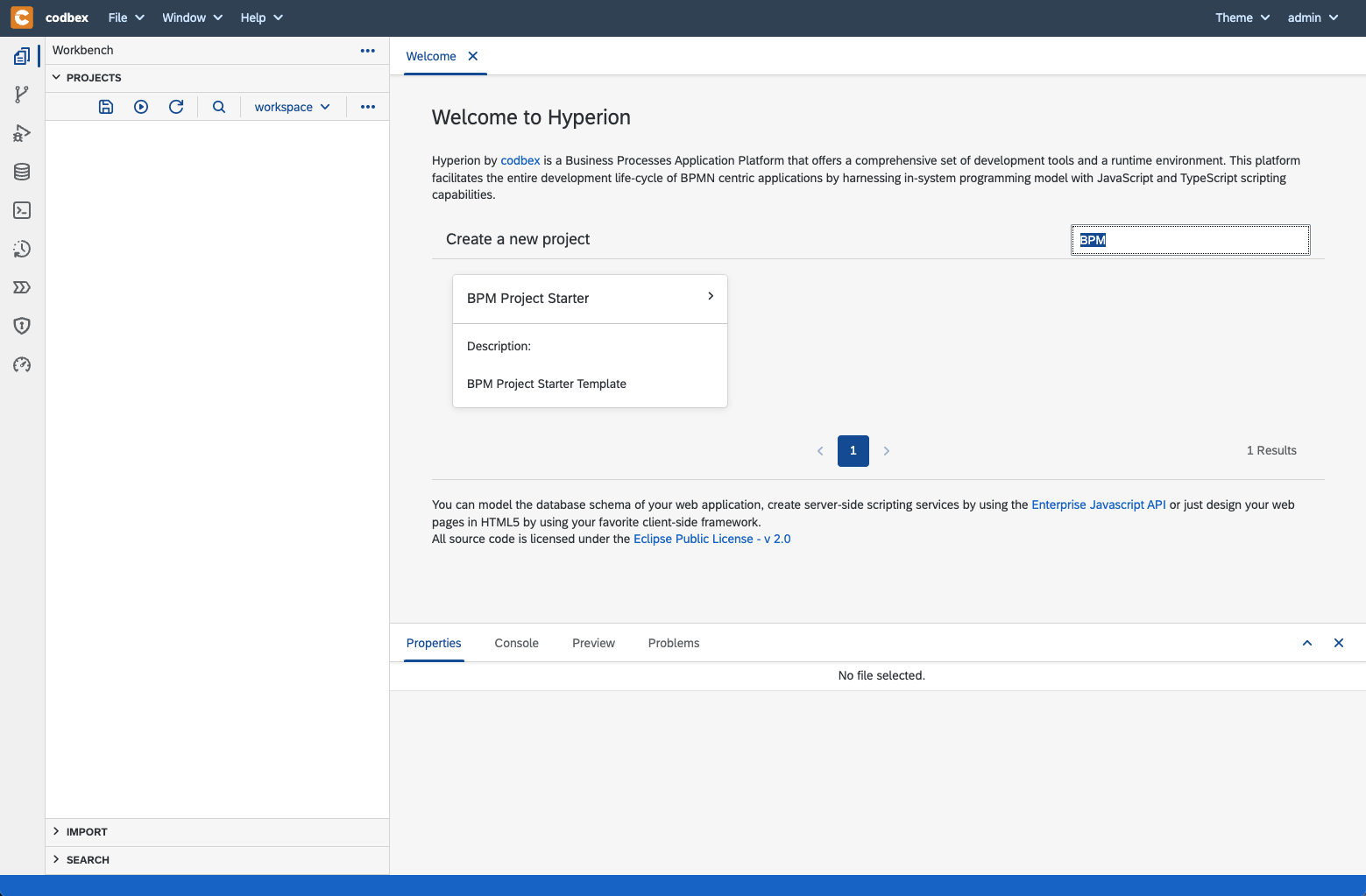Click the 'Welcome to Hyperion' heading
Image resolution: width=1366 pixels, height=896 pixels.
[531, 117]
